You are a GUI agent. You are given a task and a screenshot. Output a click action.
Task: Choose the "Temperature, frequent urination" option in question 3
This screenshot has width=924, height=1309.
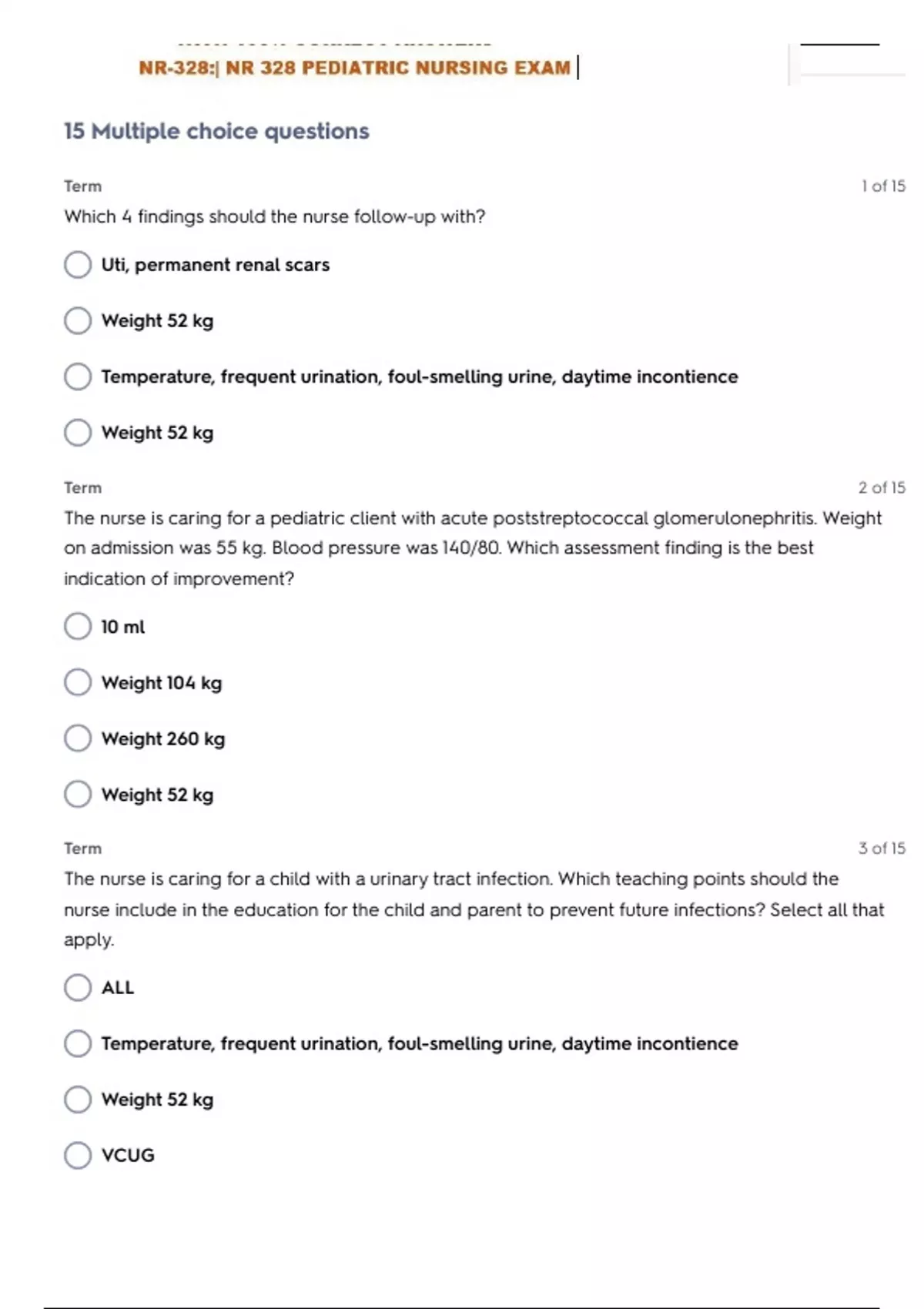coord(78,1043)
